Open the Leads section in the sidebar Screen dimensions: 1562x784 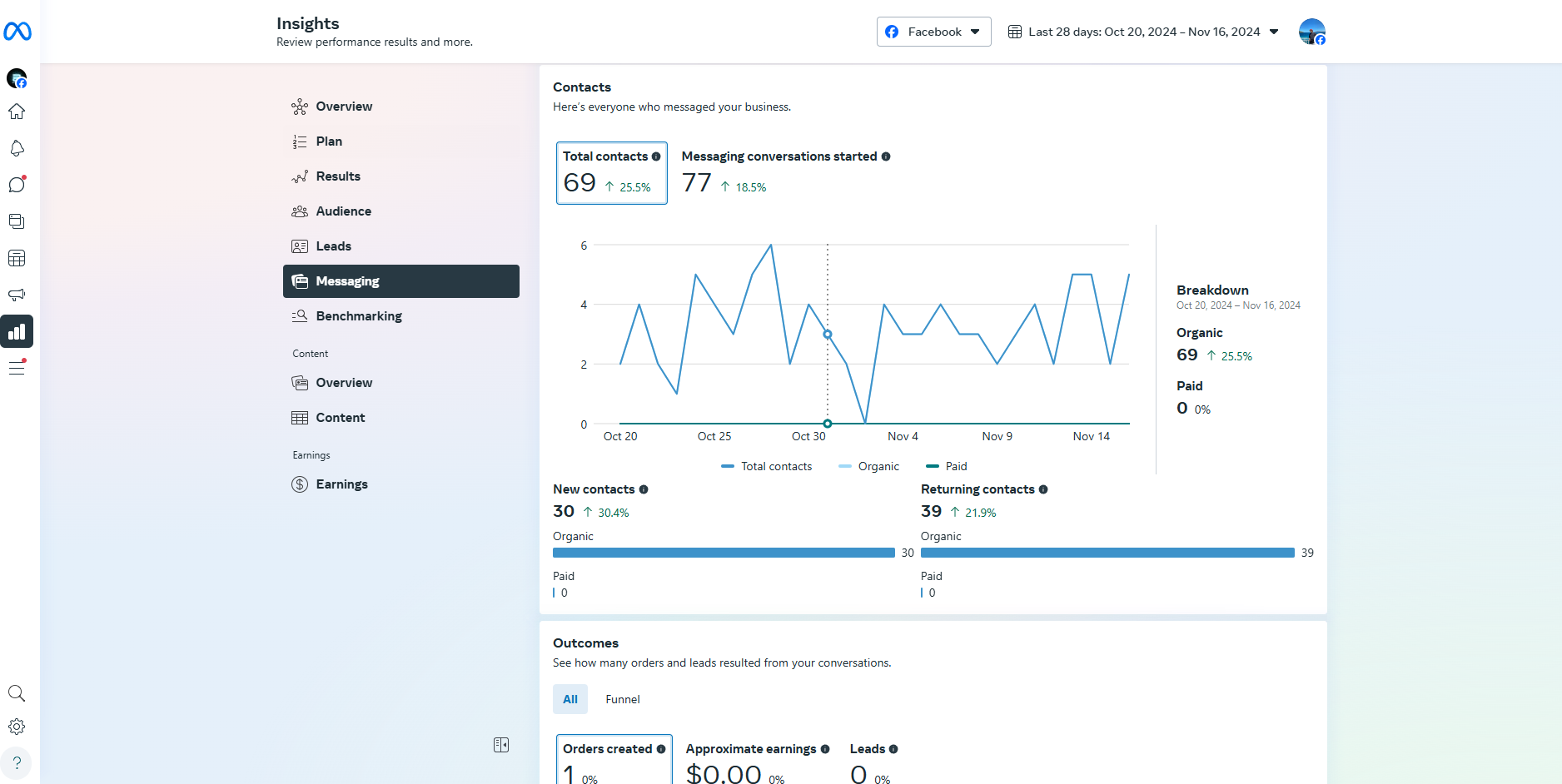401,246
